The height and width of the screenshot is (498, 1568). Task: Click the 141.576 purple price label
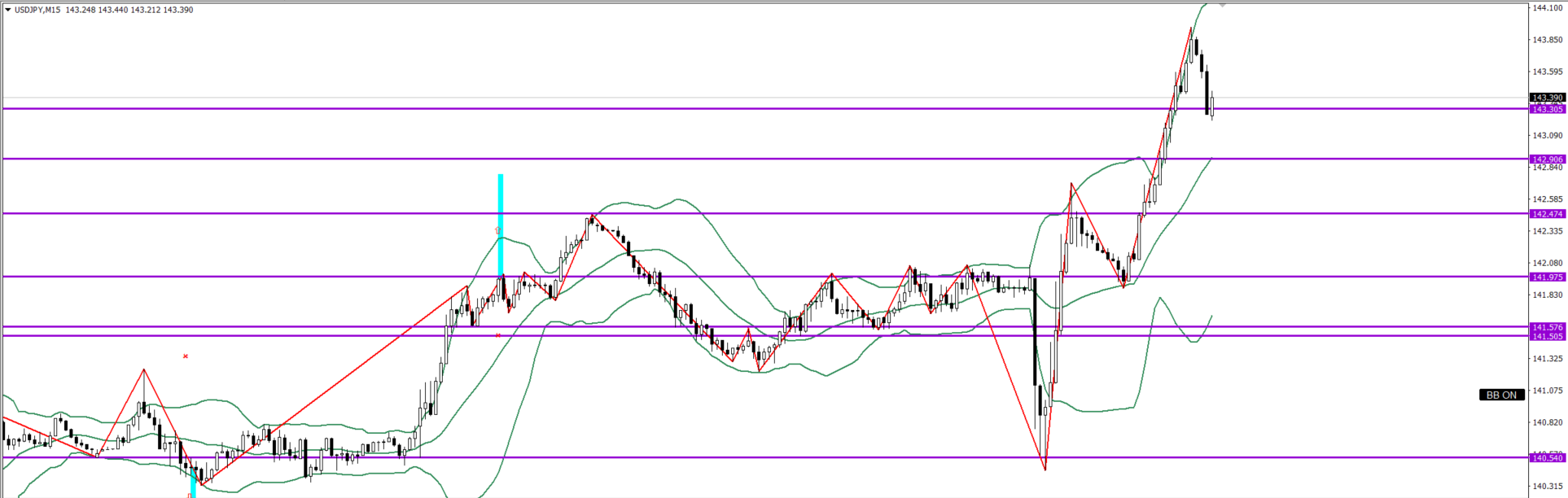click(x=1547, y=327)
